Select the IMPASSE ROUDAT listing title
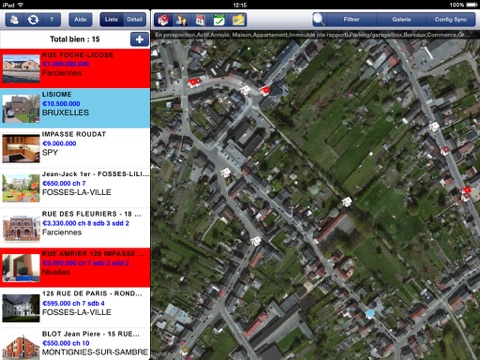Viewport: 480px width, 360px height. [74, 134]
